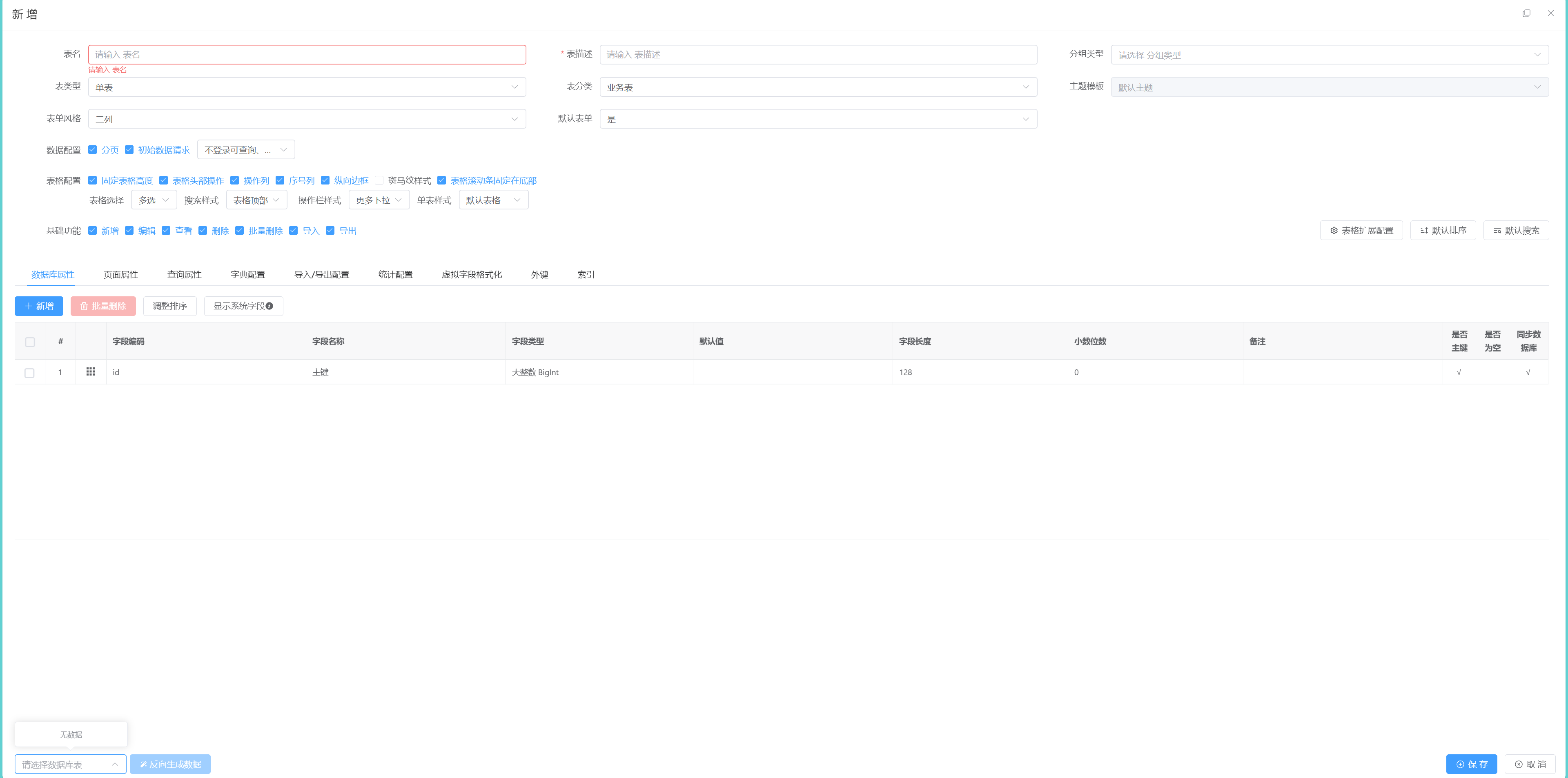Open the 外键 tab
The image size is (1568, 778).
coord(539,274)
